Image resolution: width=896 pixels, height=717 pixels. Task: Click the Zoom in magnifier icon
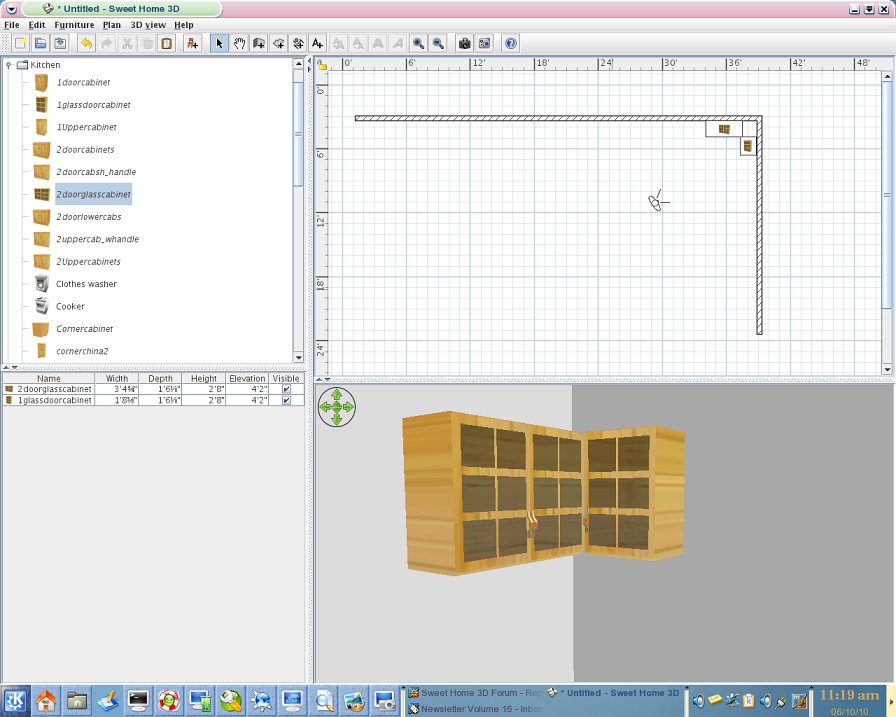(418, 44)
